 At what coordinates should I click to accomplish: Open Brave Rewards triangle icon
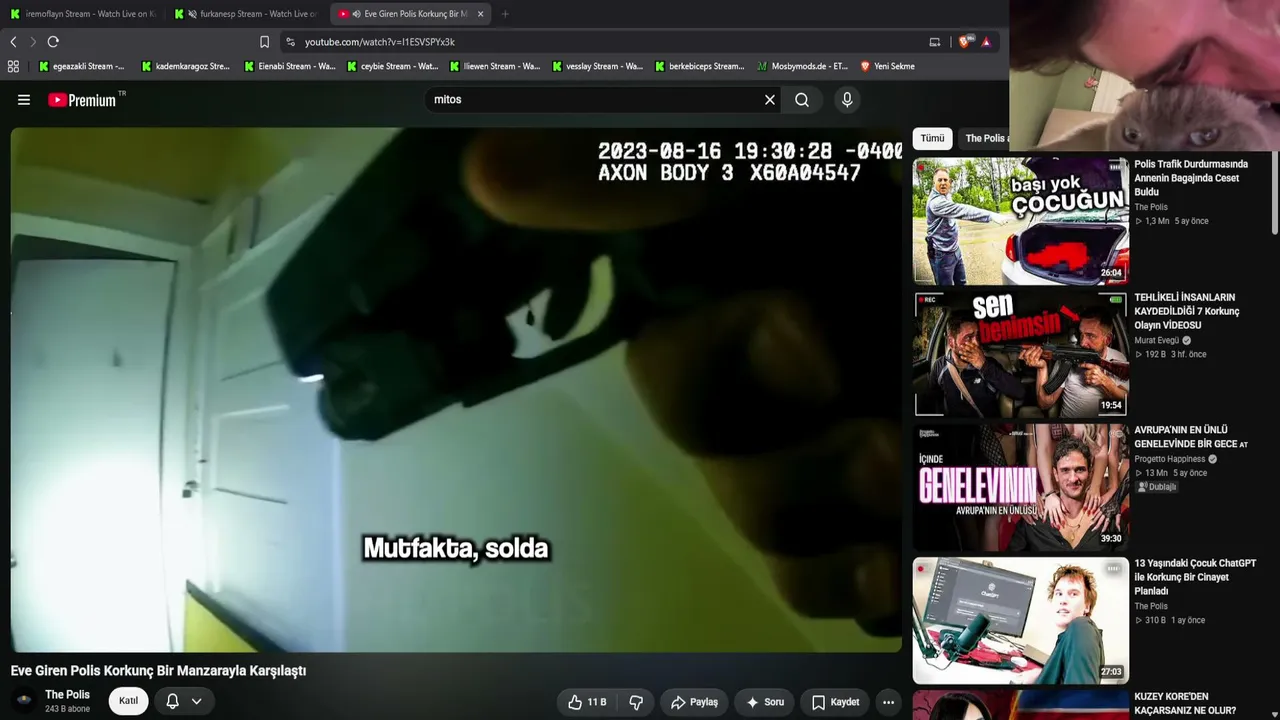986,42
